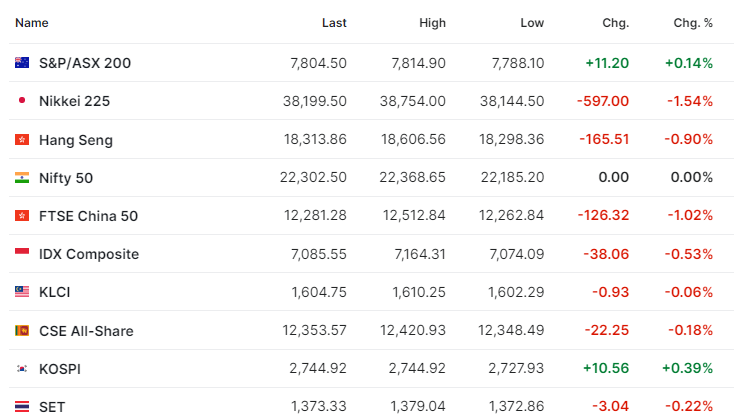Click the Thailand flag next to SET
The image size is (734, 420).
(22, 406)
